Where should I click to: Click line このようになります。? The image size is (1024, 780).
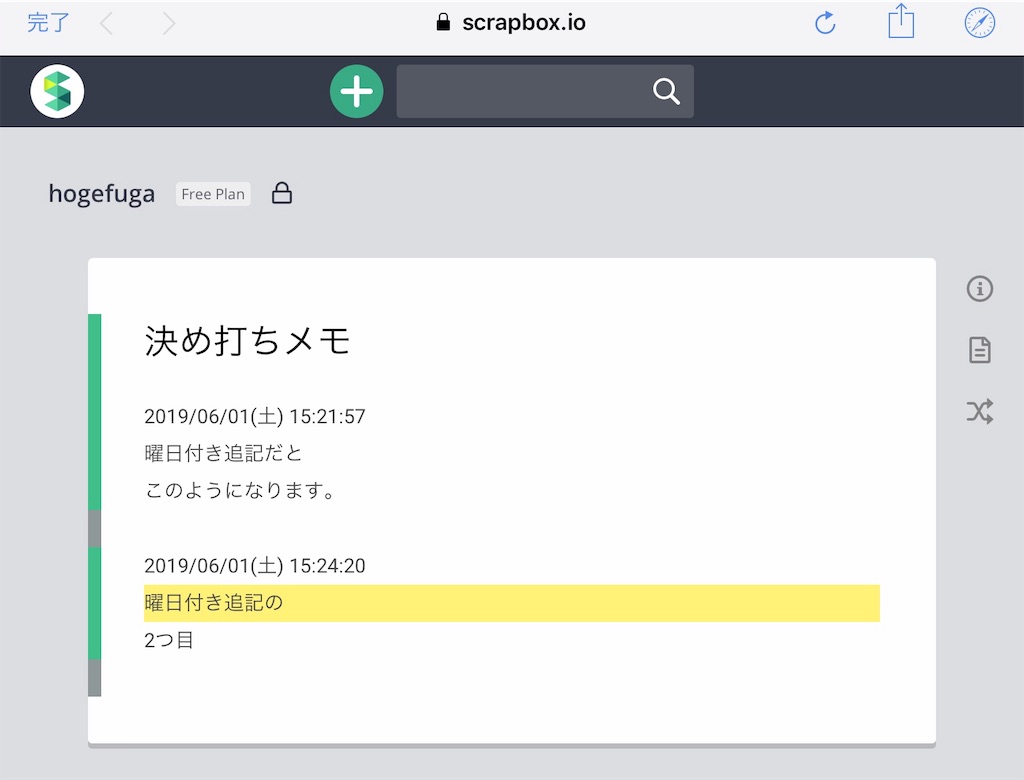240,490
